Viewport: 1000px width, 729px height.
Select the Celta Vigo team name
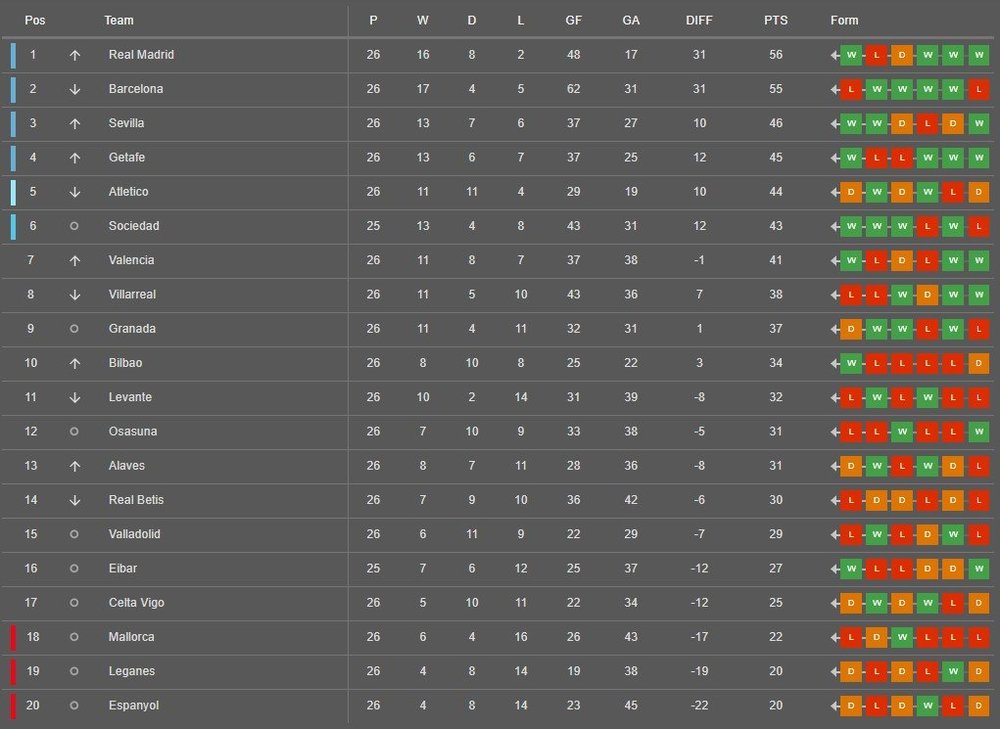tap(136, 603)
